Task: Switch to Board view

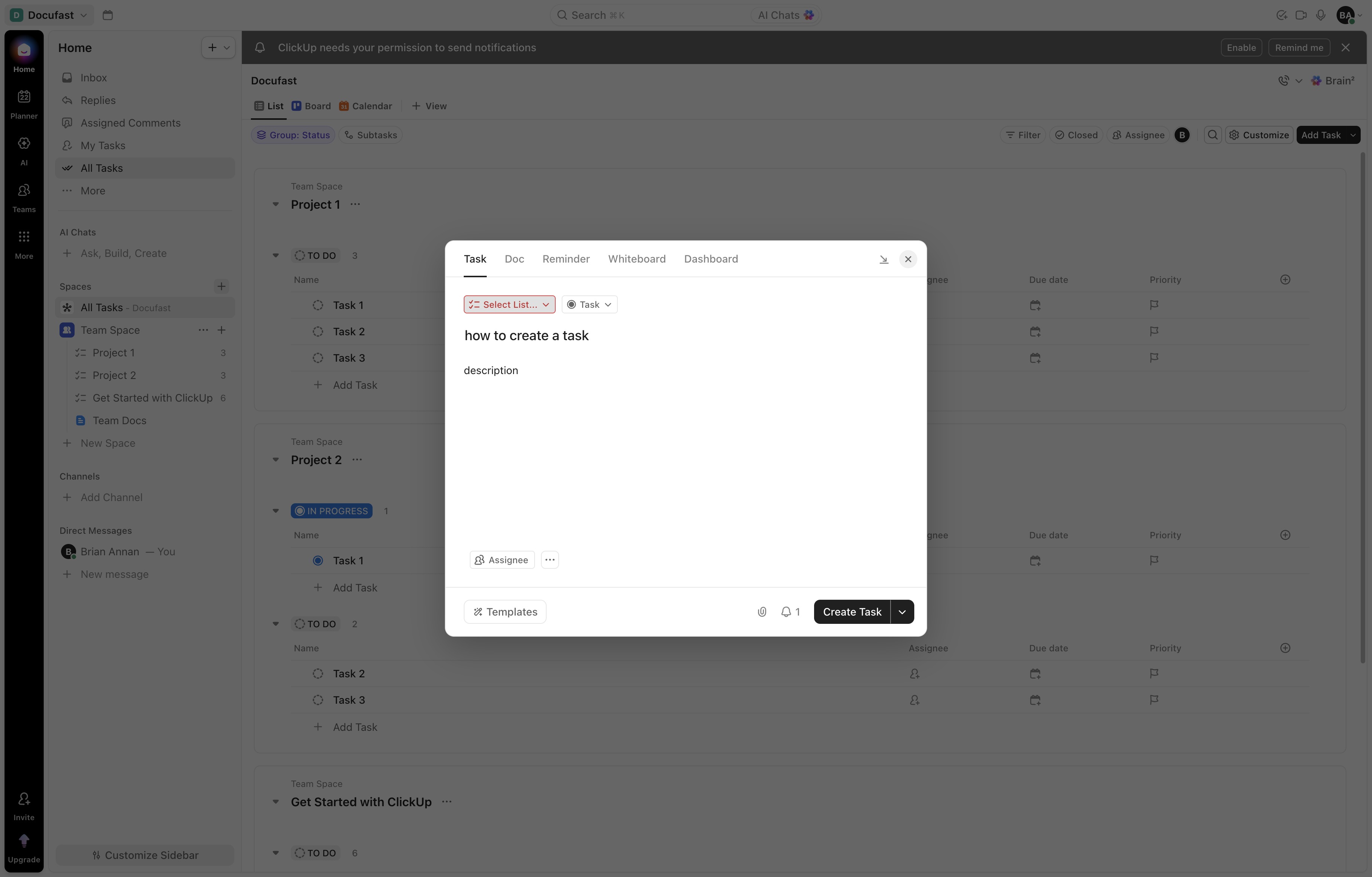Action: tap(311, 106)
